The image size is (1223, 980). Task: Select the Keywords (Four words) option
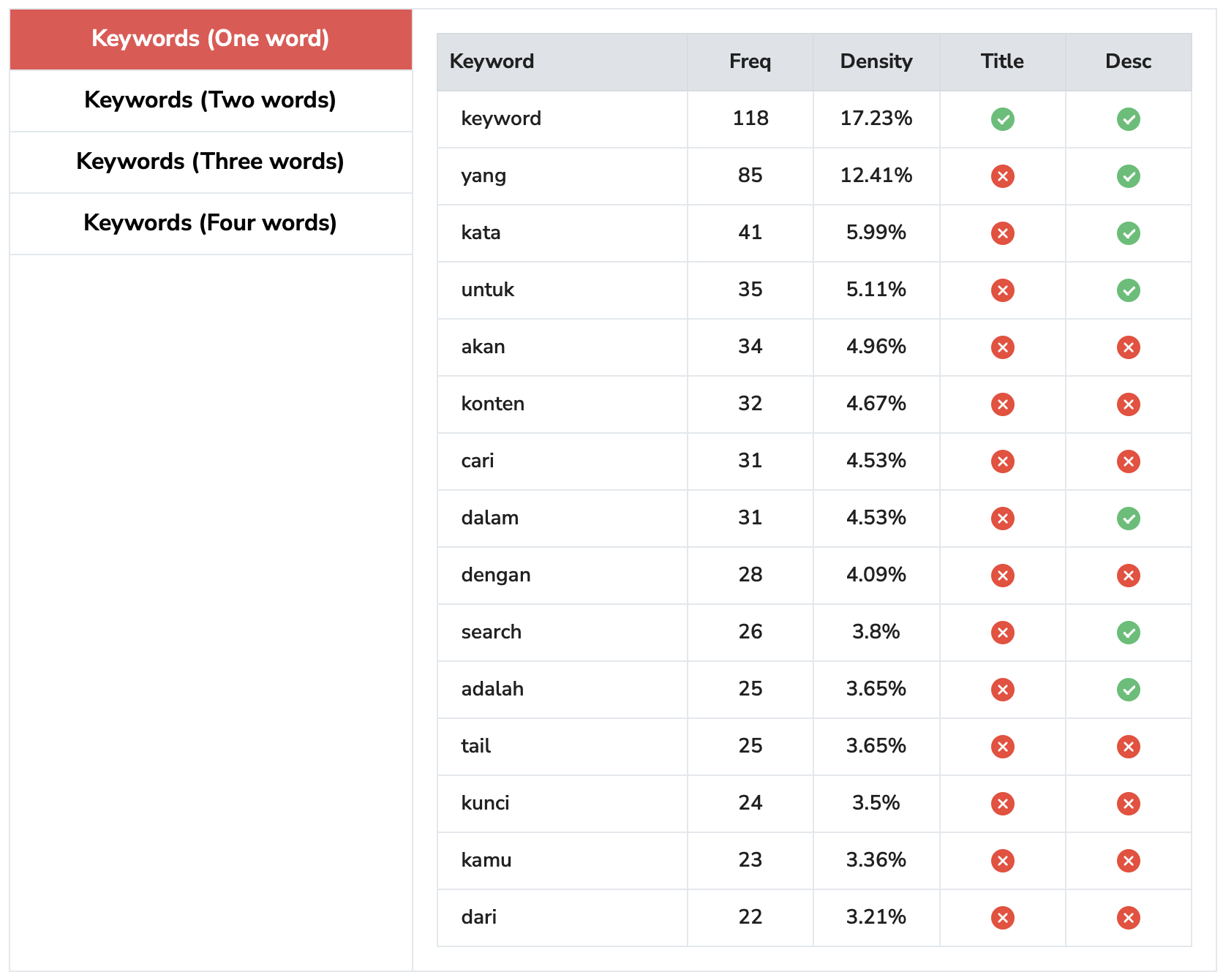pyautogui.click(x=210, y=223)
